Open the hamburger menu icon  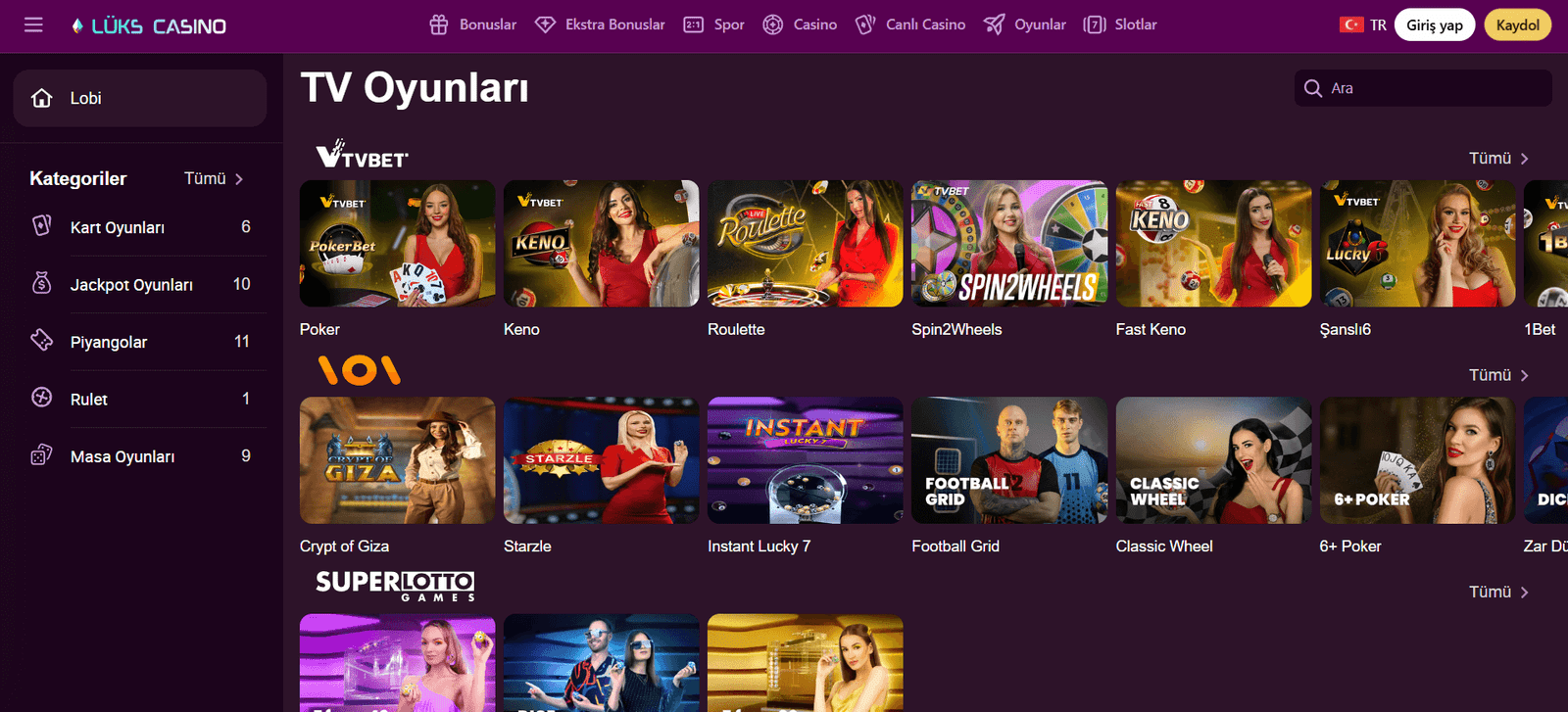[33, 25]
